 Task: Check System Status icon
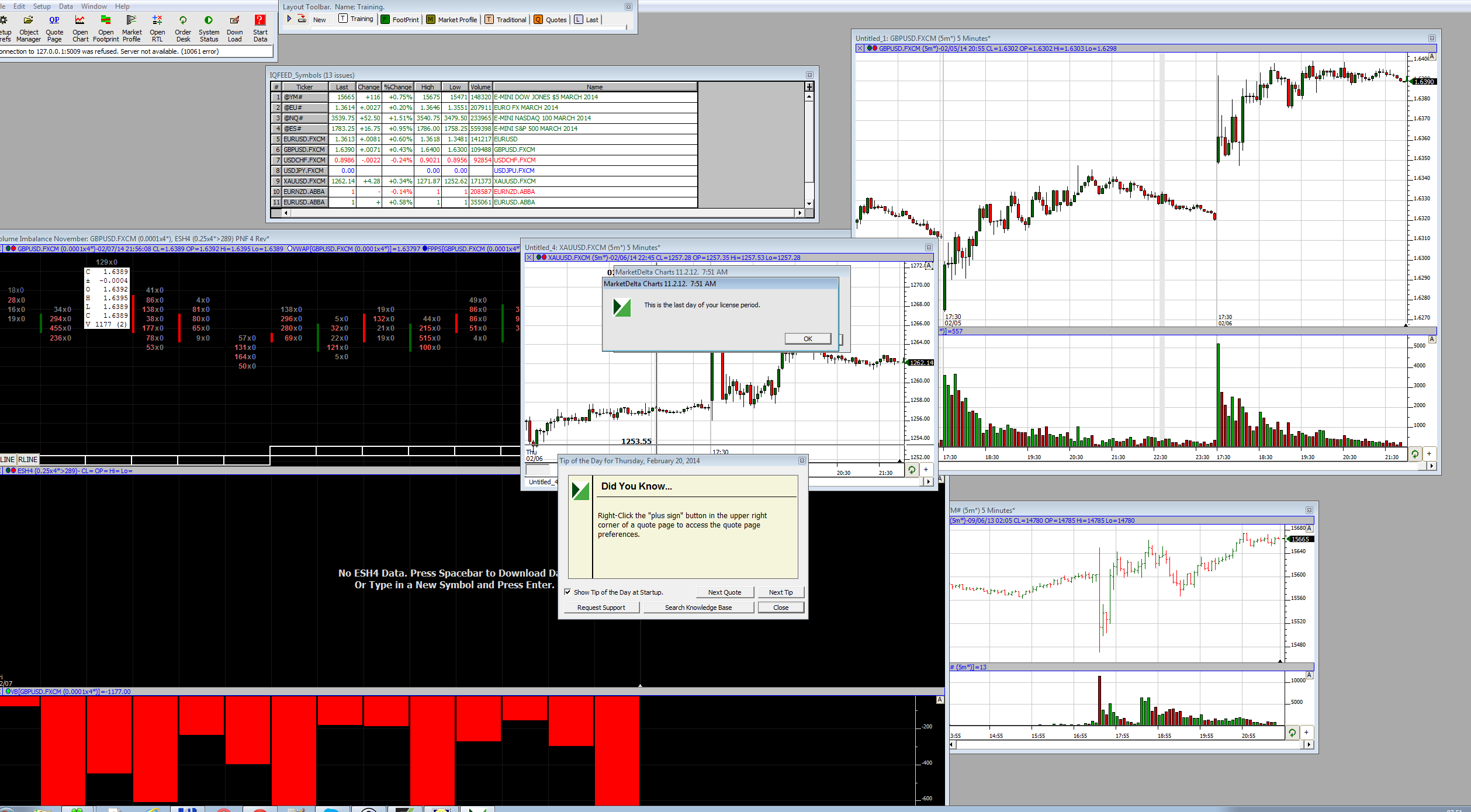coord(209,27)
